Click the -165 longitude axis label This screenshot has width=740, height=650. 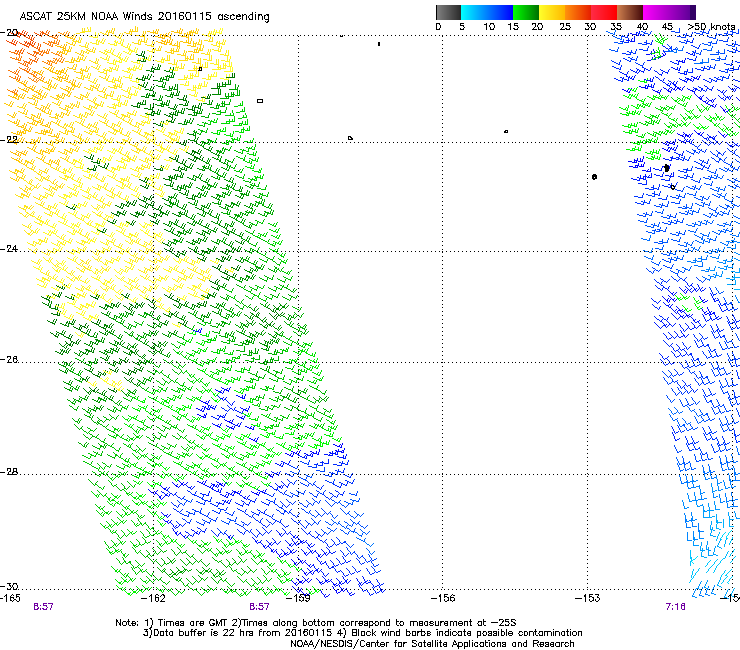click(x=10, y=598)
